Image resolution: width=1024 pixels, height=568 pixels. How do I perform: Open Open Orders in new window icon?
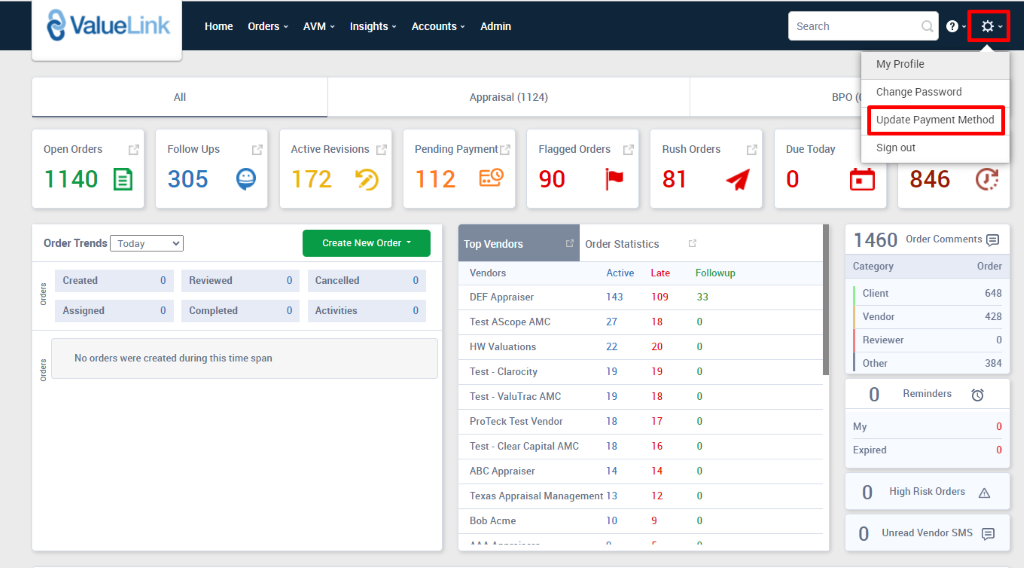[134, 150]
